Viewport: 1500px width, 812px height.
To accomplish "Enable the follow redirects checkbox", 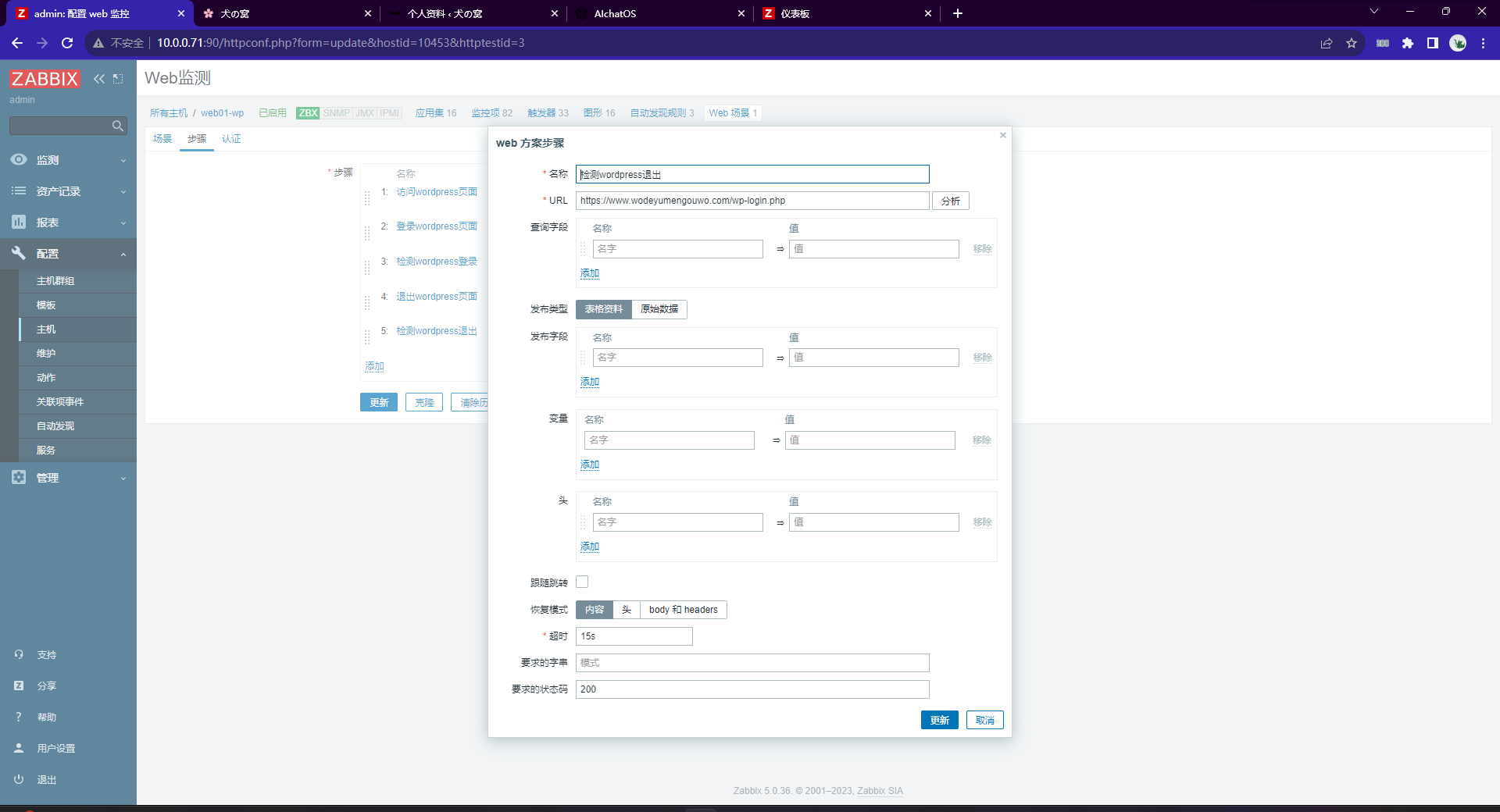I will (x=582, y=582).
